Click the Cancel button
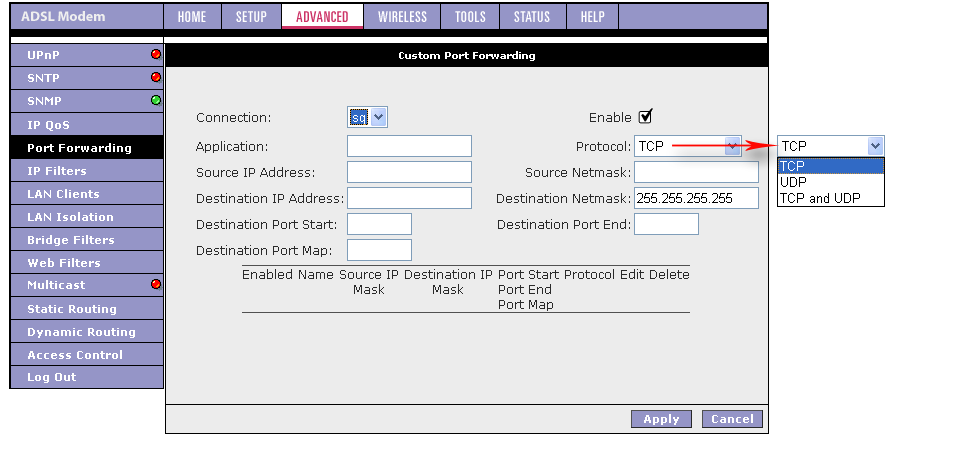 732,419
